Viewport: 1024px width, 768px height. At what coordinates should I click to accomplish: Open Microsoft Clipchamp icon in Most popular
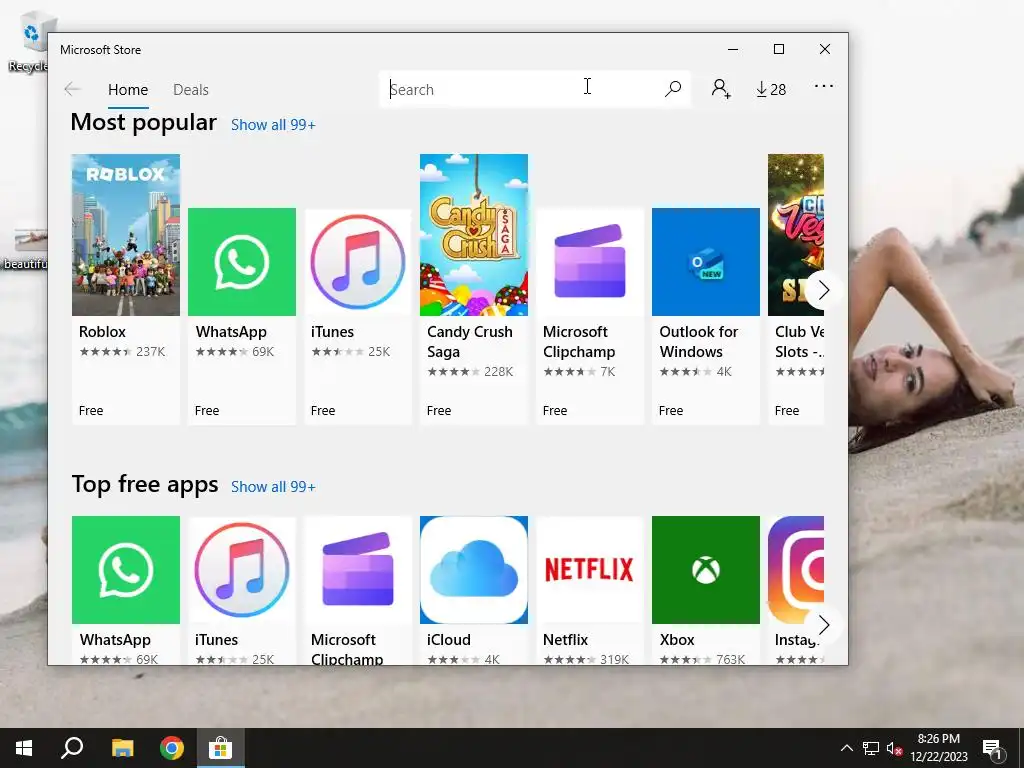[590, 262]
